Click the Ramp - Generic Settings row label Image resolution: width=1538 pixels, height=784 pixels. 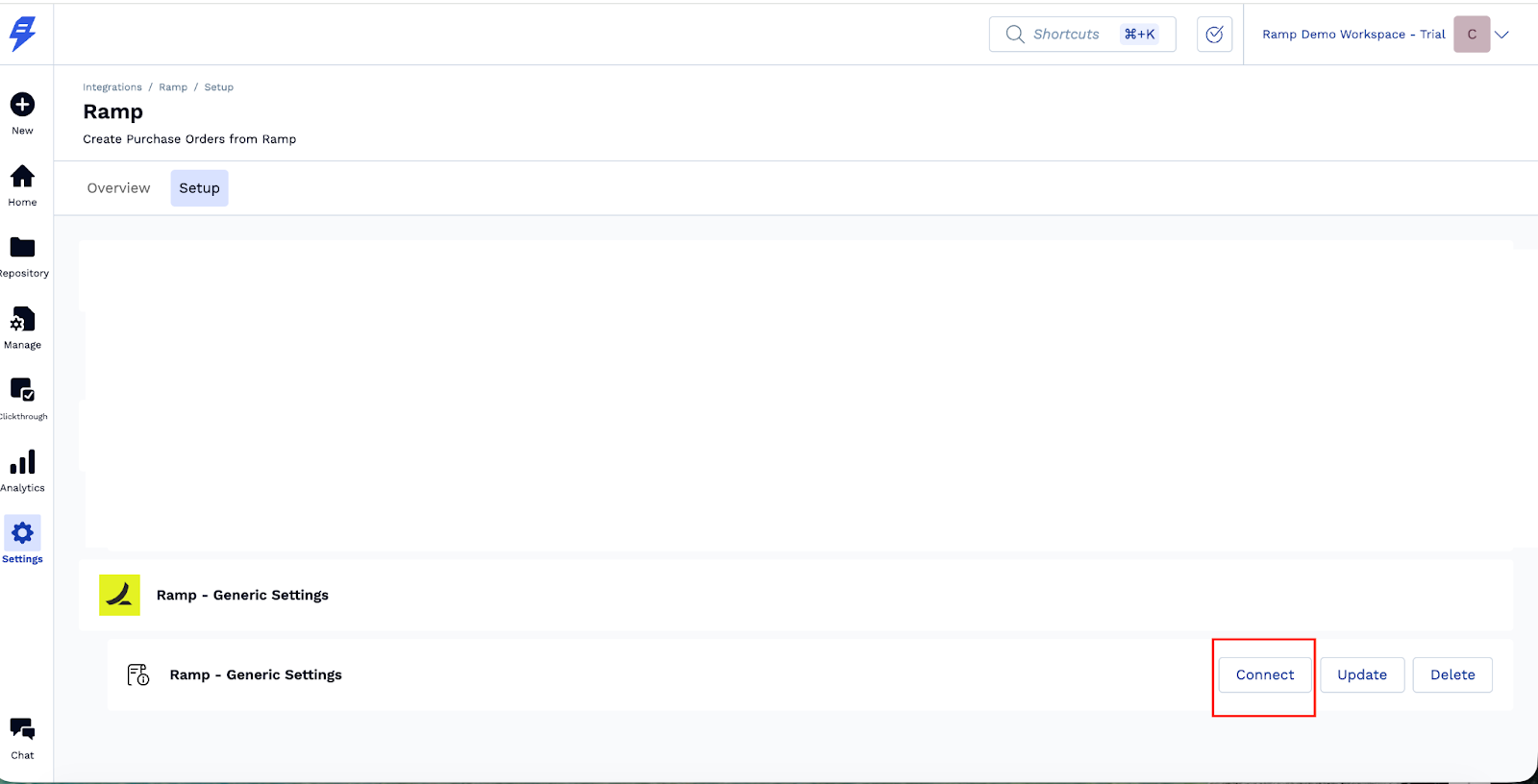pyautogui.click(x=256, y=675)
